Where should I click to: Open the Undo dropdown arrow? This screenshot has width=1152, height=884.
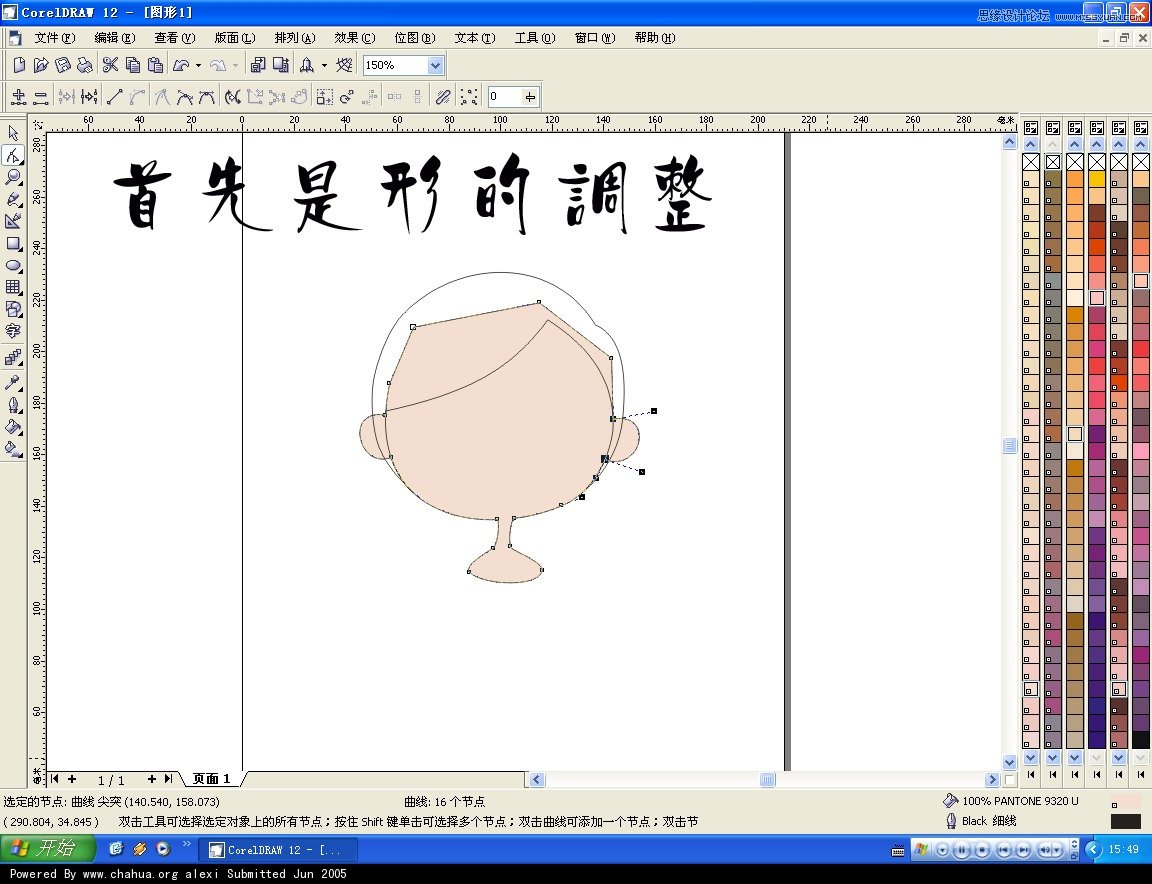tap(197, 65)
